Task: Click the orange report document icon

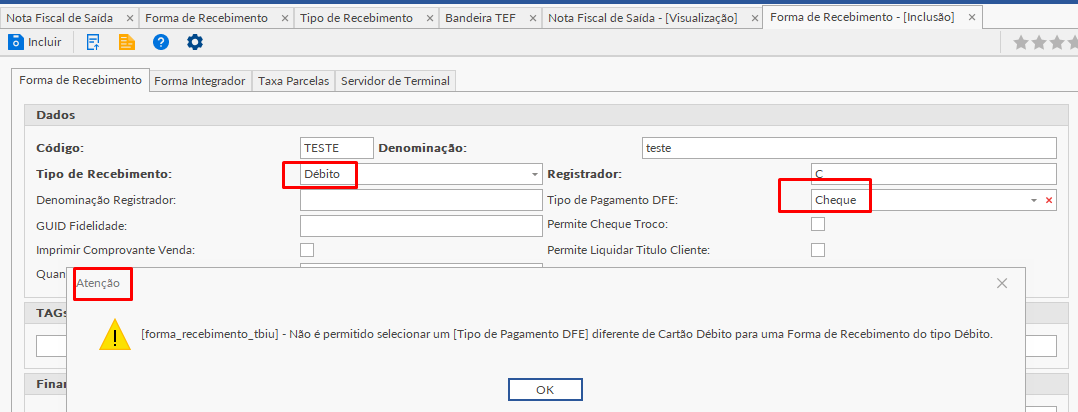Action: coord(126,43)
